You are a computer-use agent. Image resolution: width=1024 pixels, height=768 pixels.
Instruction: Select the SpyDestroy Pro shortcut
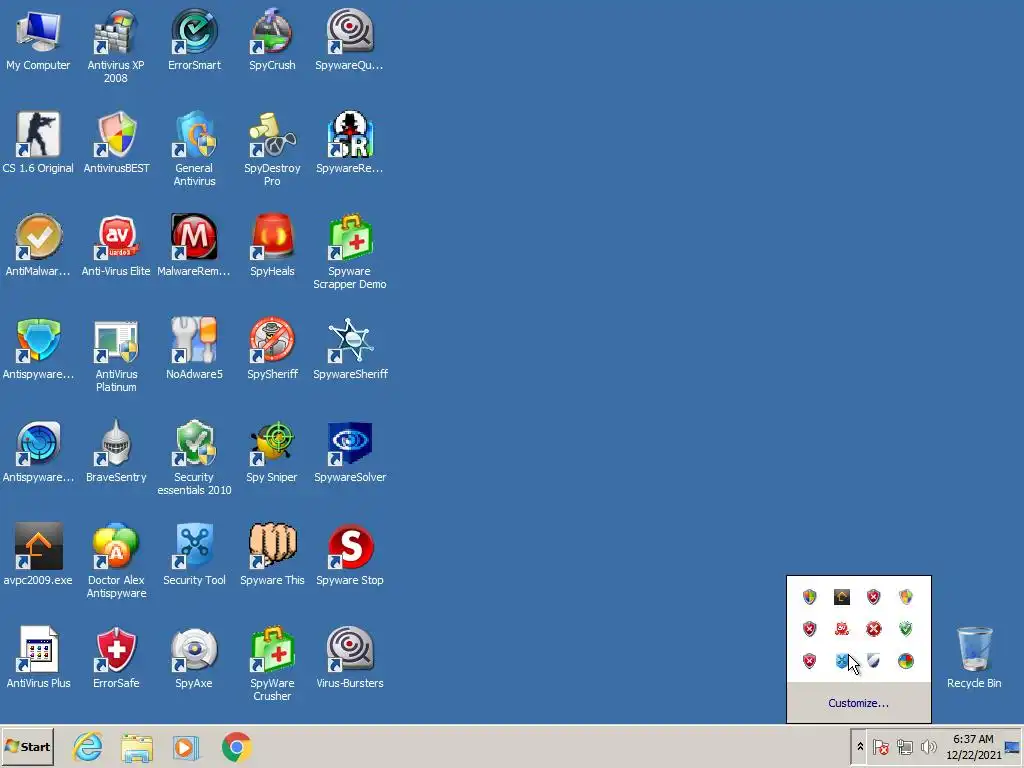click(272, 150)
